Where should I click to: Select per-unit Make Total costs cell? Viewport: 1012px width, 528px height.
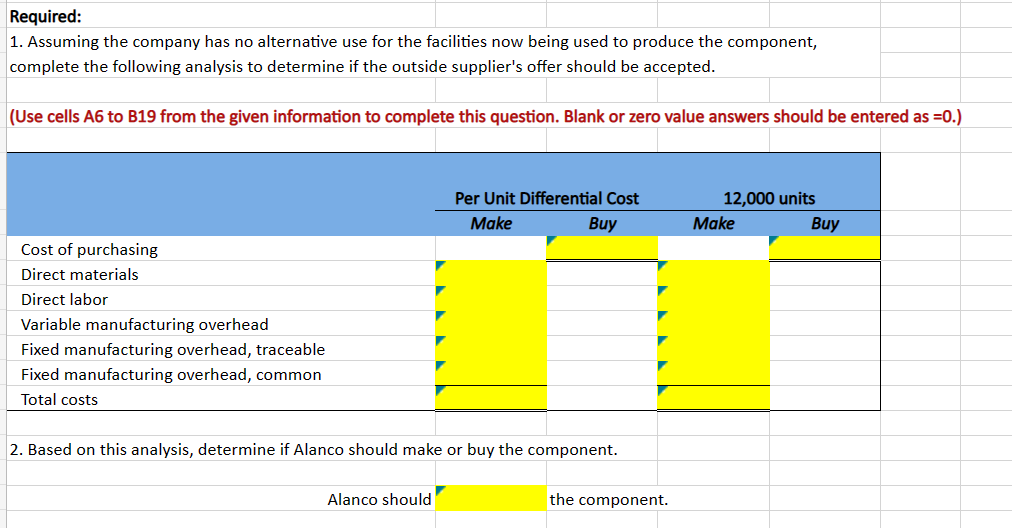click(x=491, y=398)
